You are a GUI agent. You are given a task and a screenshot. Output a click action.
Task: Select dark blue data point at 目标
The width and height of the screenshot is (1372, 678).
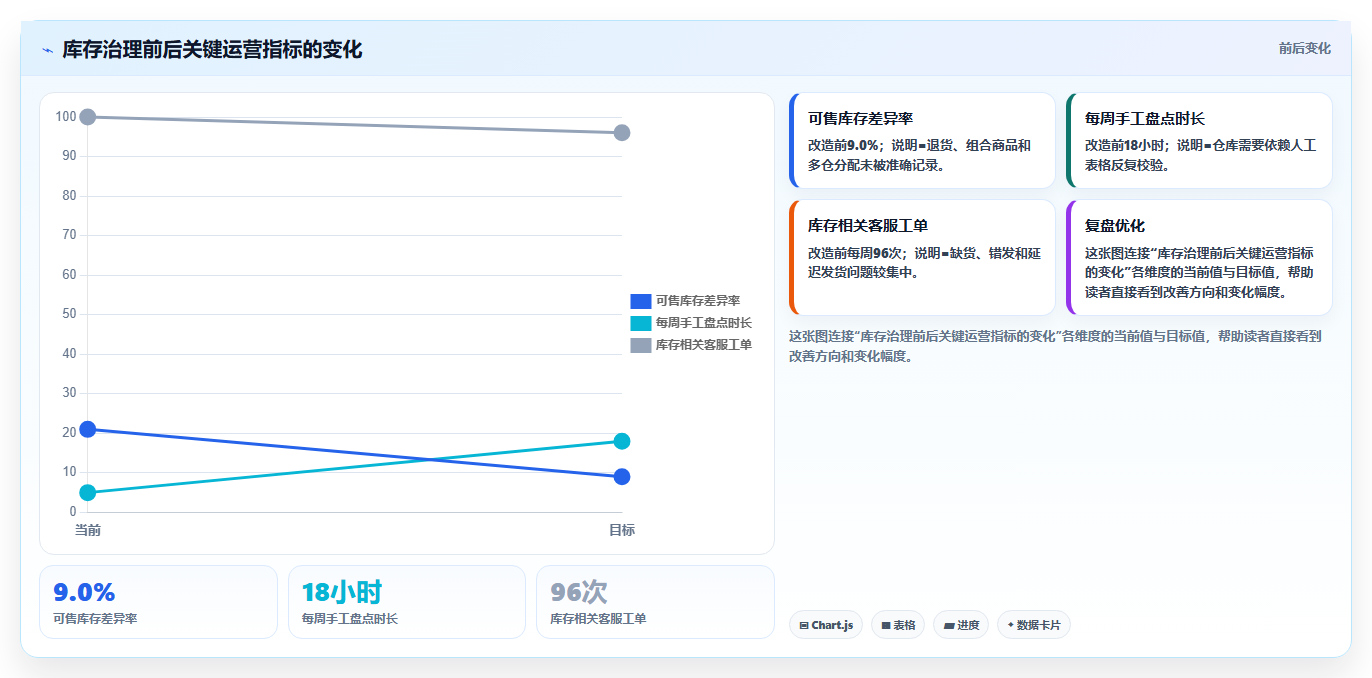pos(621,476)
